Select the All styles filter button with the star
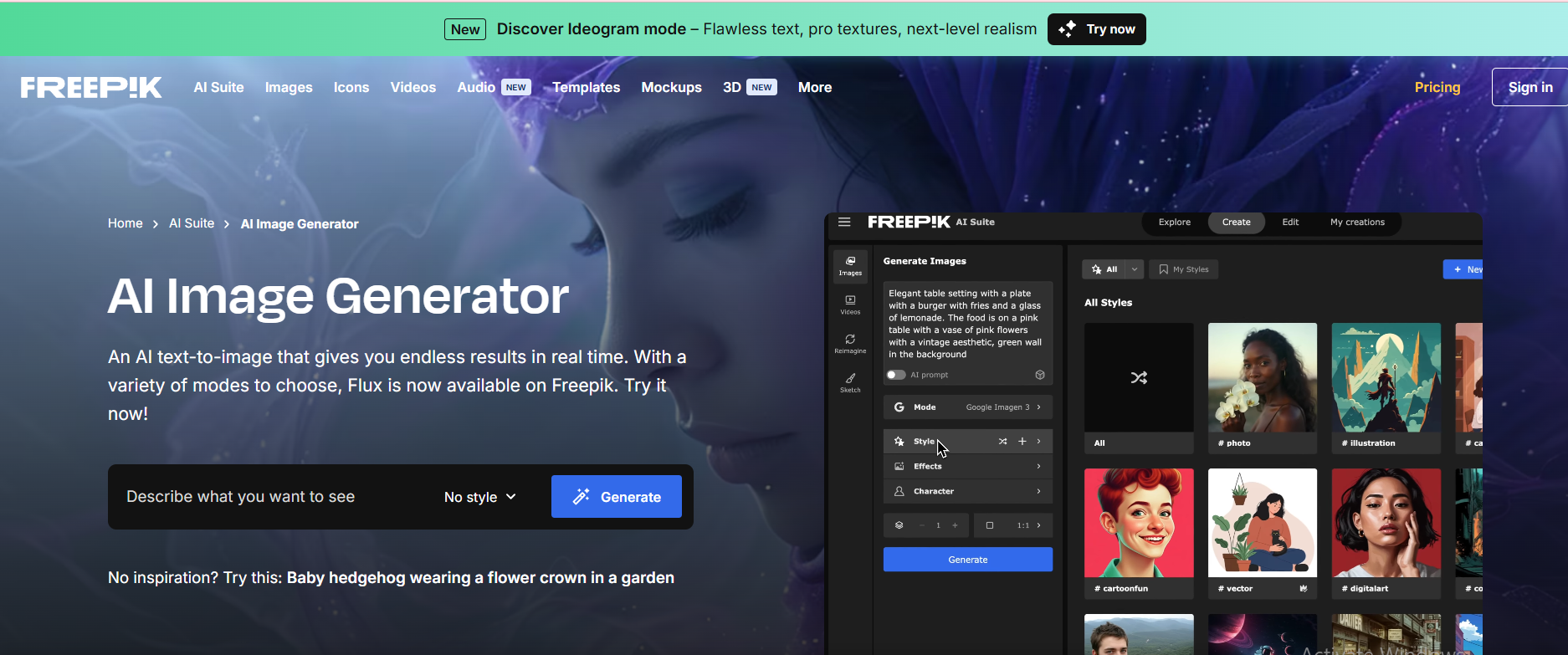This screenshot has height=655, width=1568. (1104, 269)
